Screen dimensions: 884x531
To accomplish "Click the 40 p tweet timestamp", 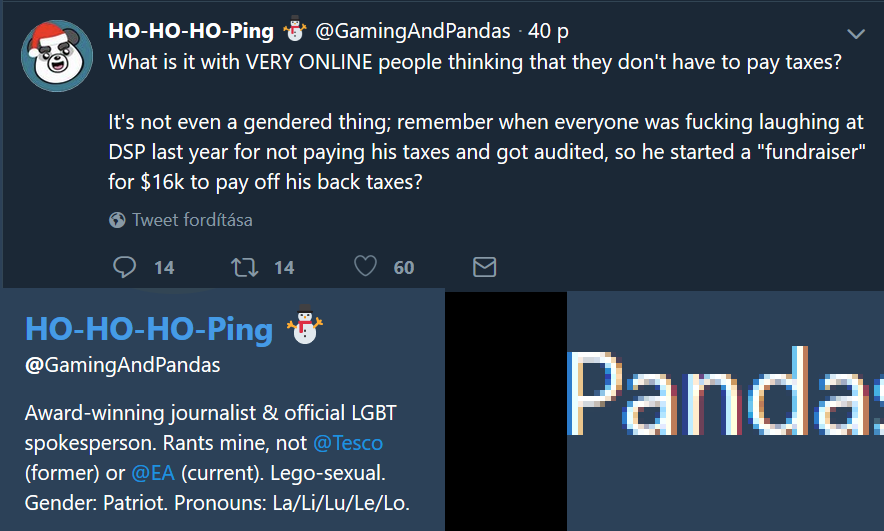I will point(548,31).
